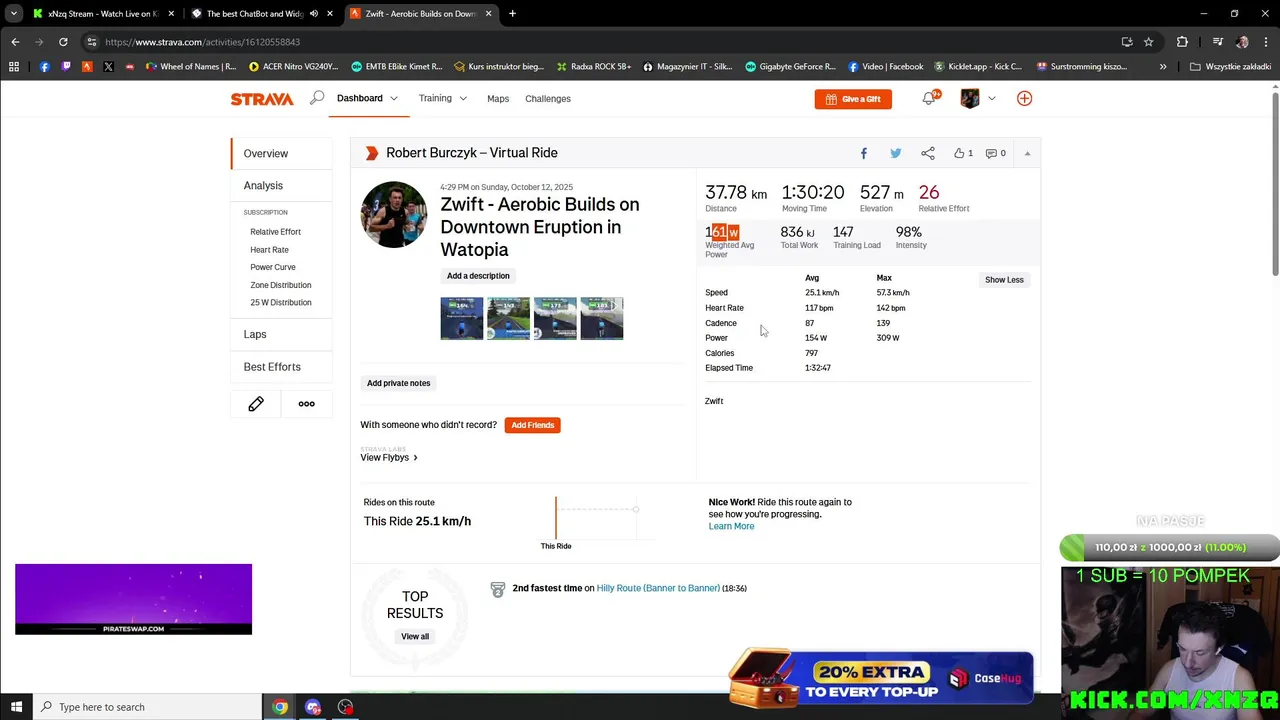Viewport: 1280px width, 720px height.
Task: Click the Strava logo in header
Action: 262,99
